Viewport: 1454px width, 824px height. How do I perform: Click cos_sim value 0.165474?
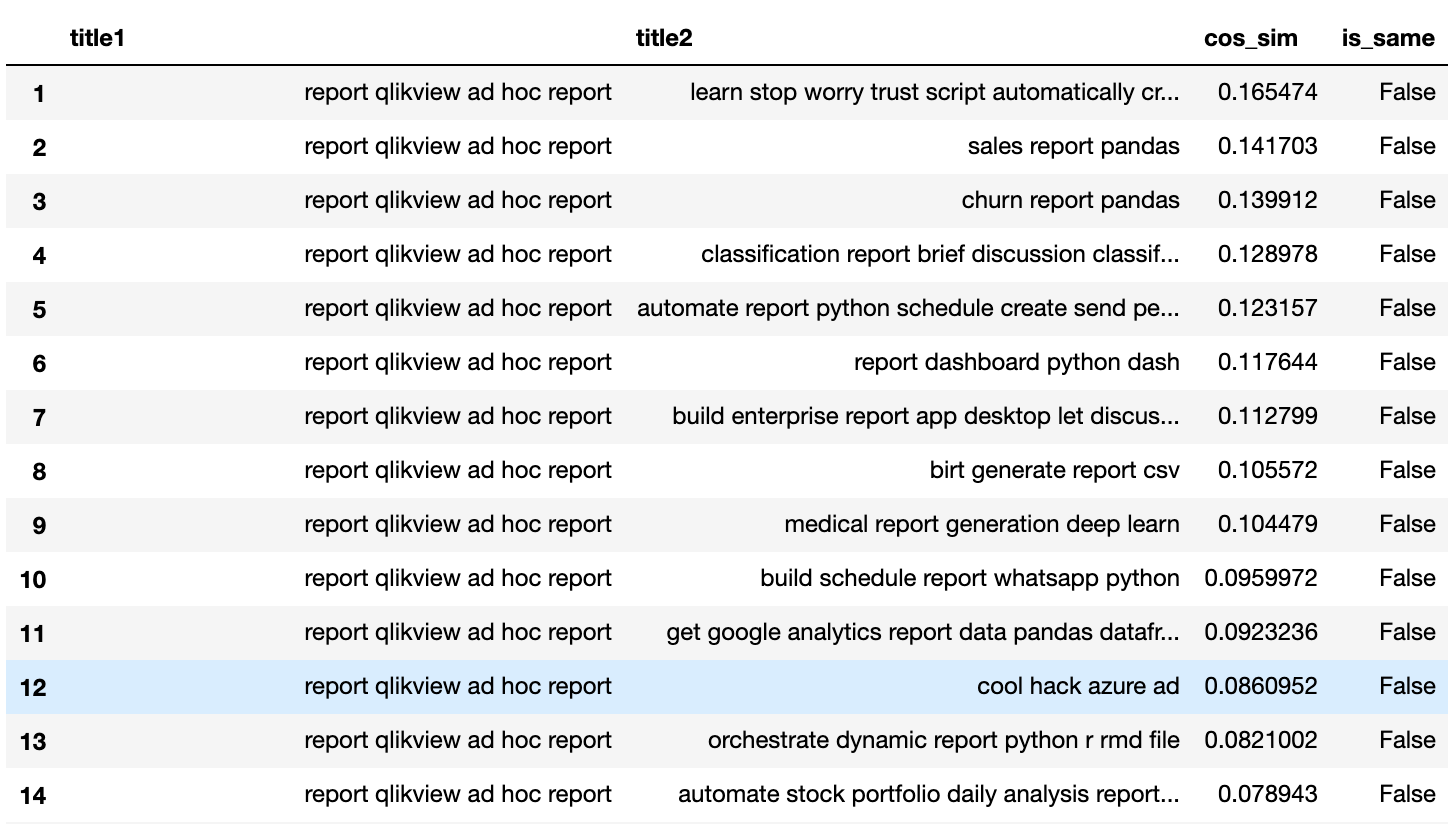(x=1267, y=93)
